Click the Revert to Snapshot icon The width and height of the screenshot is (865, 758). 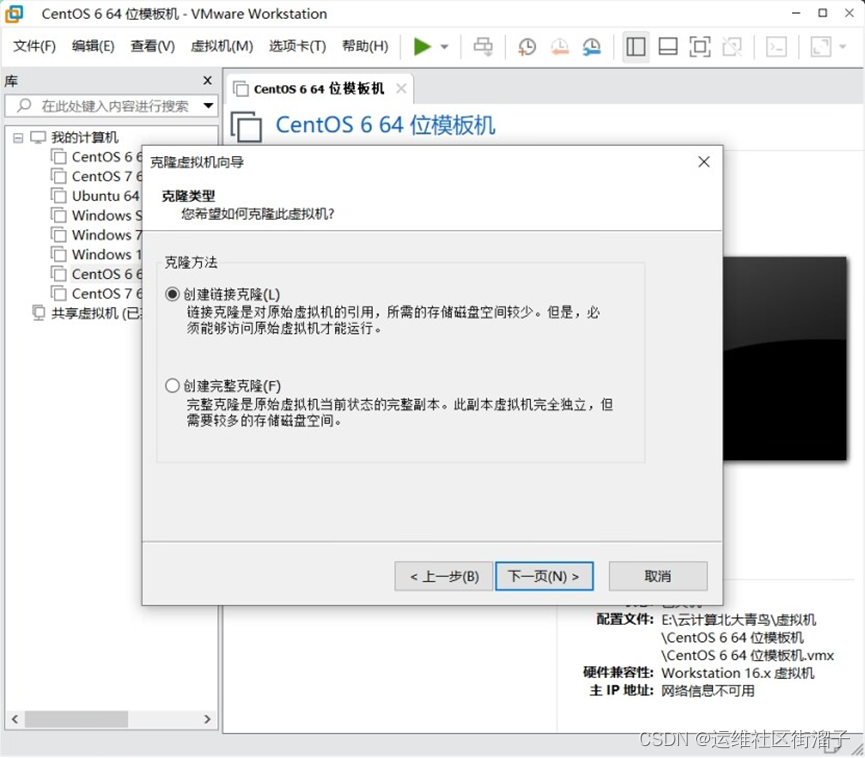coord(559,47)
